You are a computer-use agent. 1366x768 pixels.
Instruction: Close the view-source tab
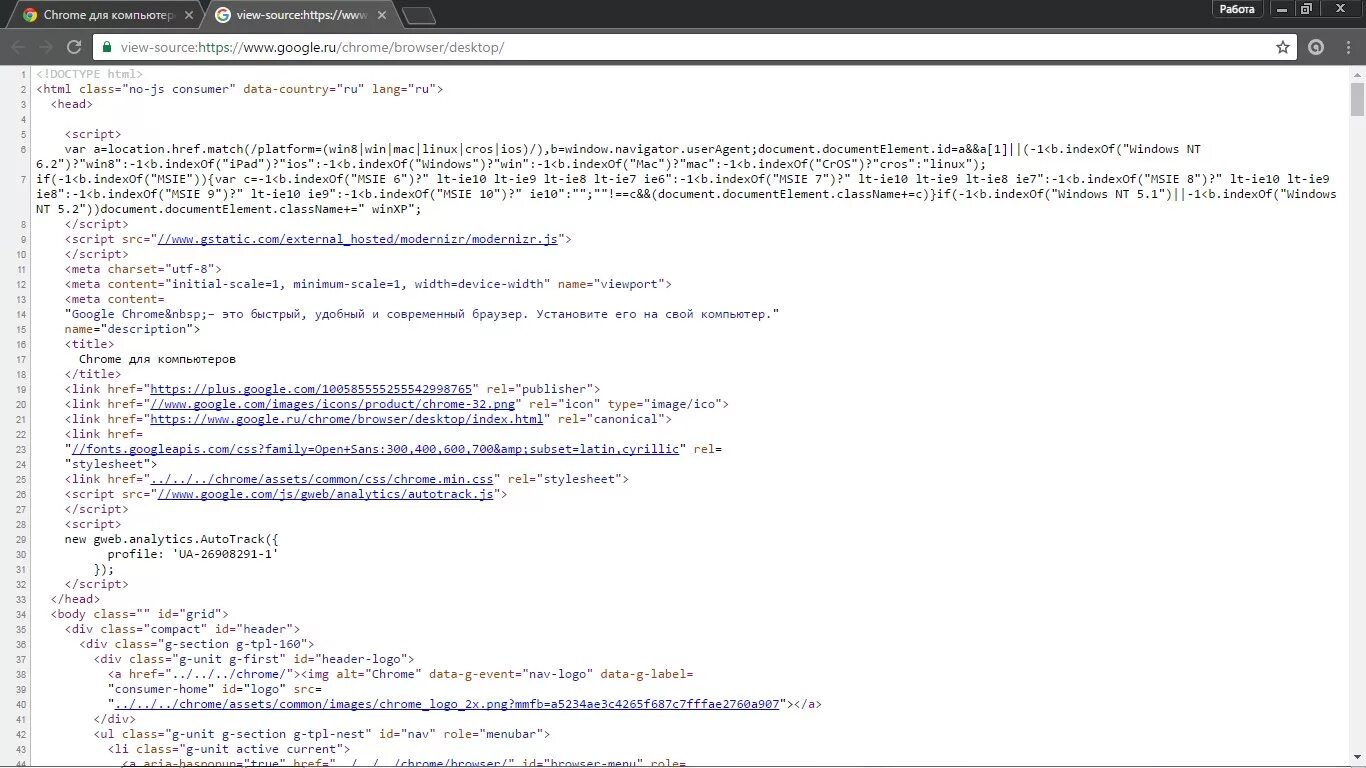382,15
